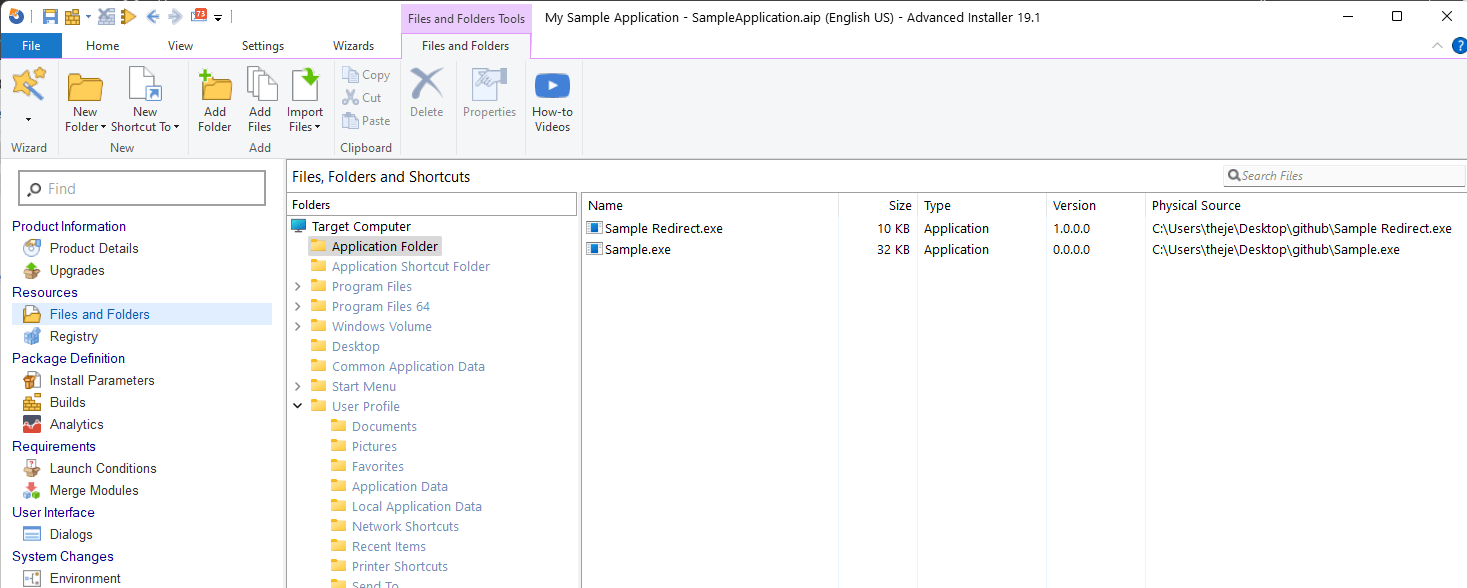This screenshot has height=588, width=1467.
Task: Open the File menu
Action: click(31, 45)
